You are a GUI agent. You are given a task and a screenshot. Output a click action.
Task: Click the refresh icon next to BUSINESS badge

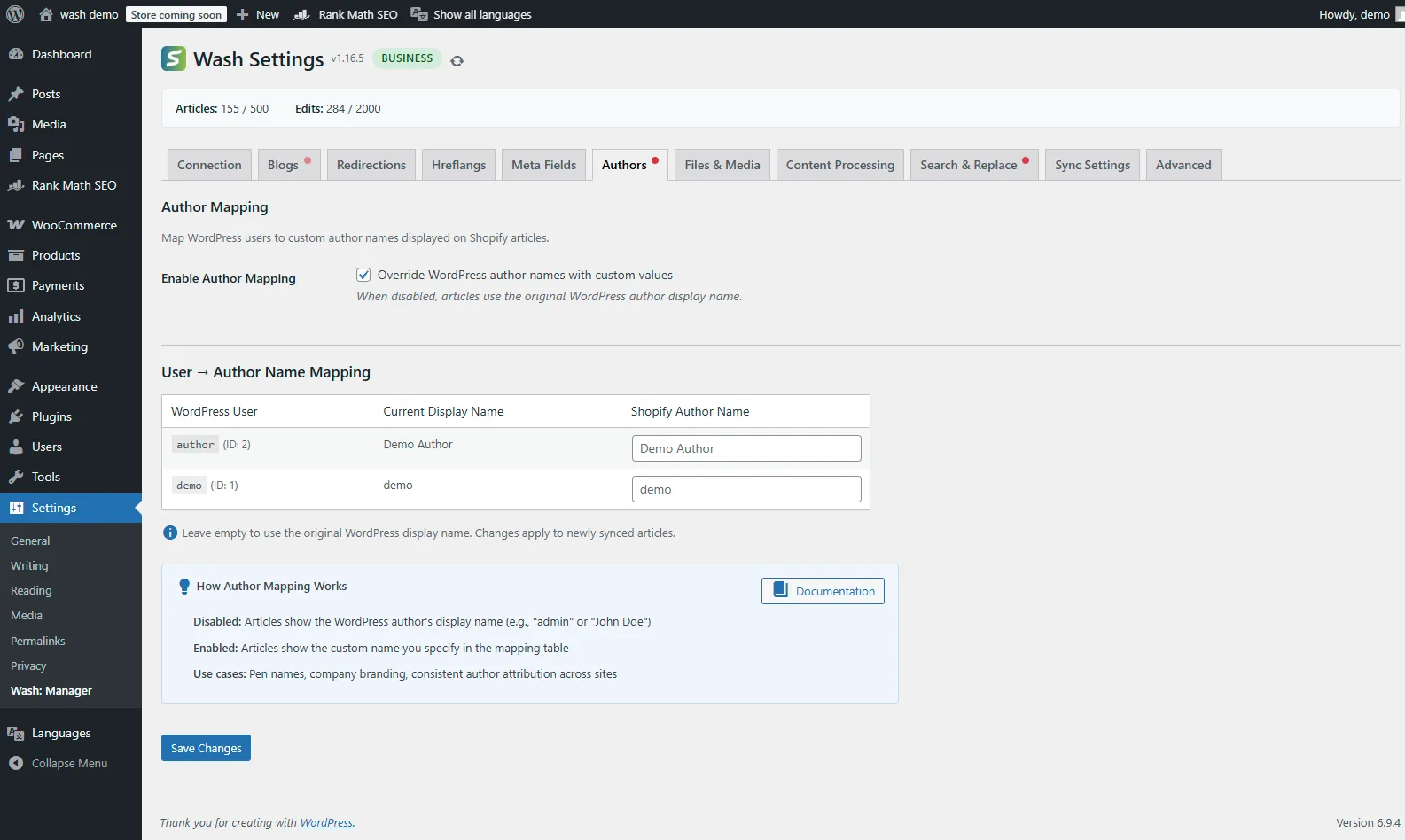point(457,61)
